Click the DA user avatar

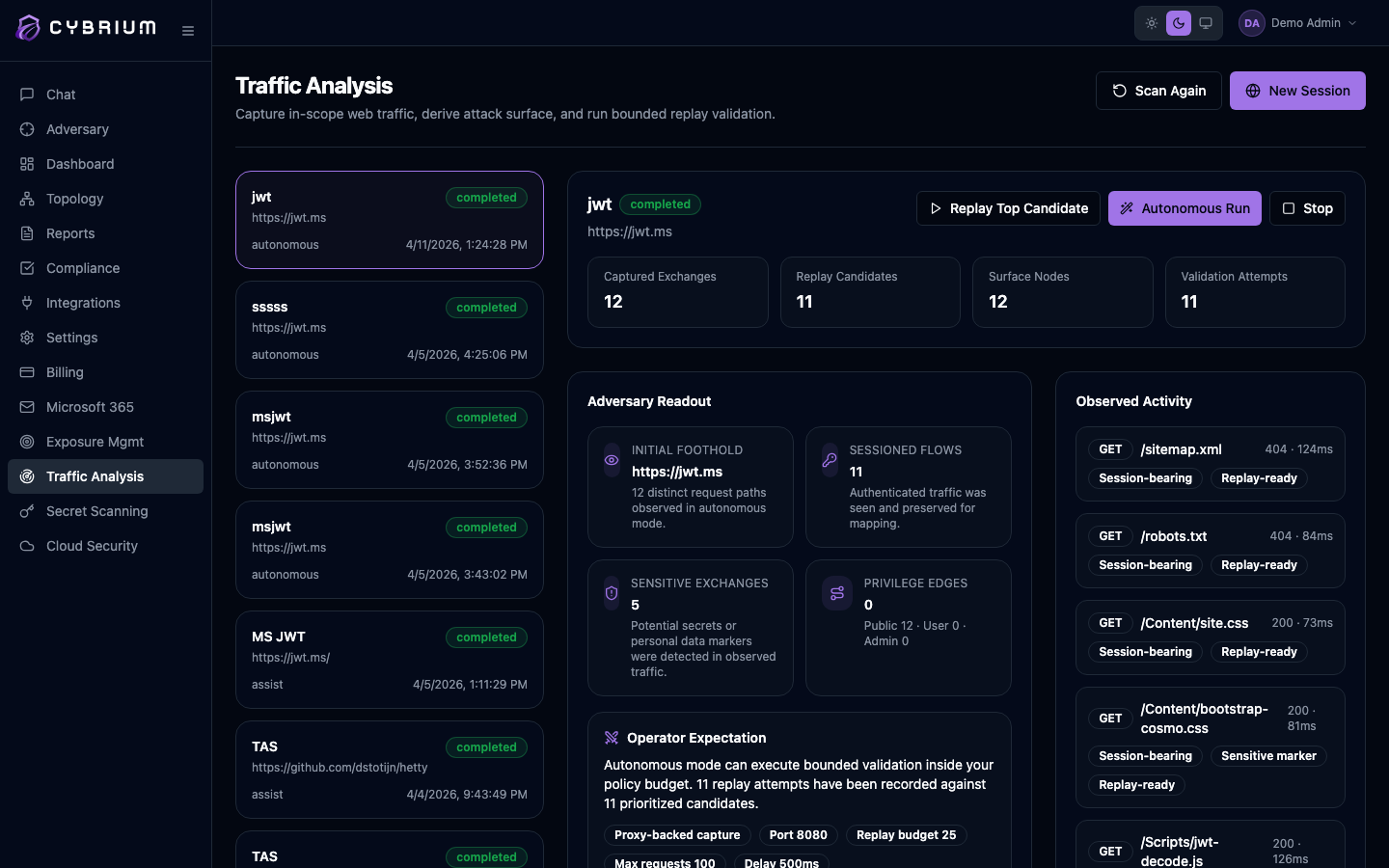(x=1252, y=23)
